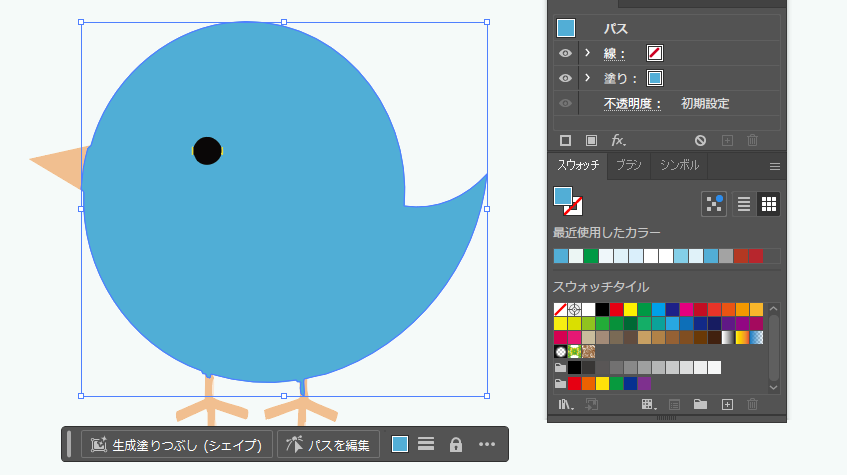Choose the purple swatch in bright color group
847x475 pixels.
point(644,384)
